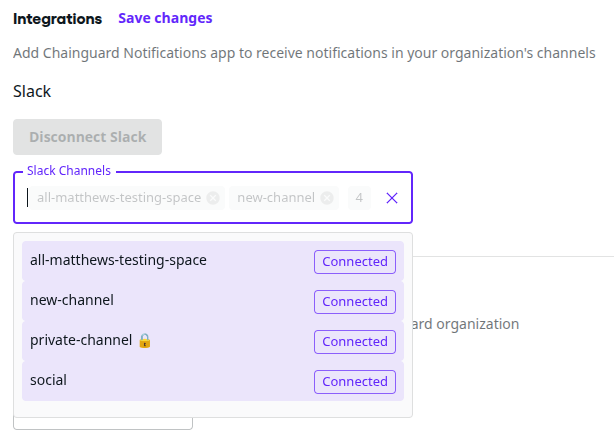614x434 pixels.
Task: Click the Save changes link
Action: tap(165, 18)
